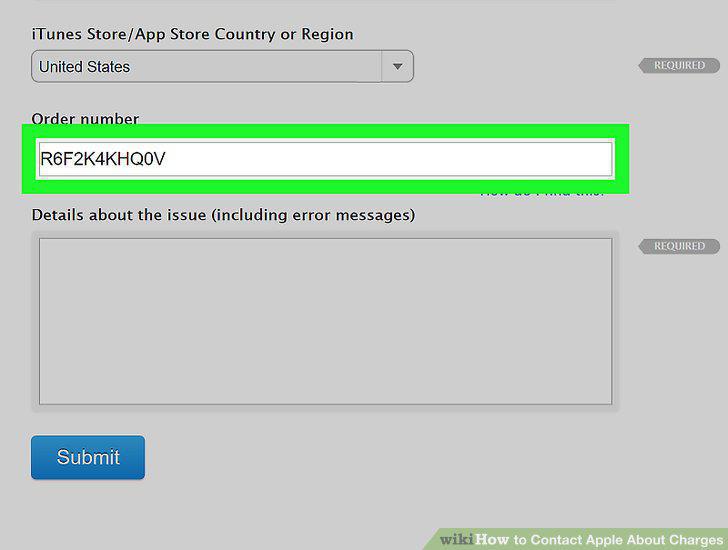Click the REQUIRED tag beside country dropdown
Screen dimensions: 728x550
(679, 65)
